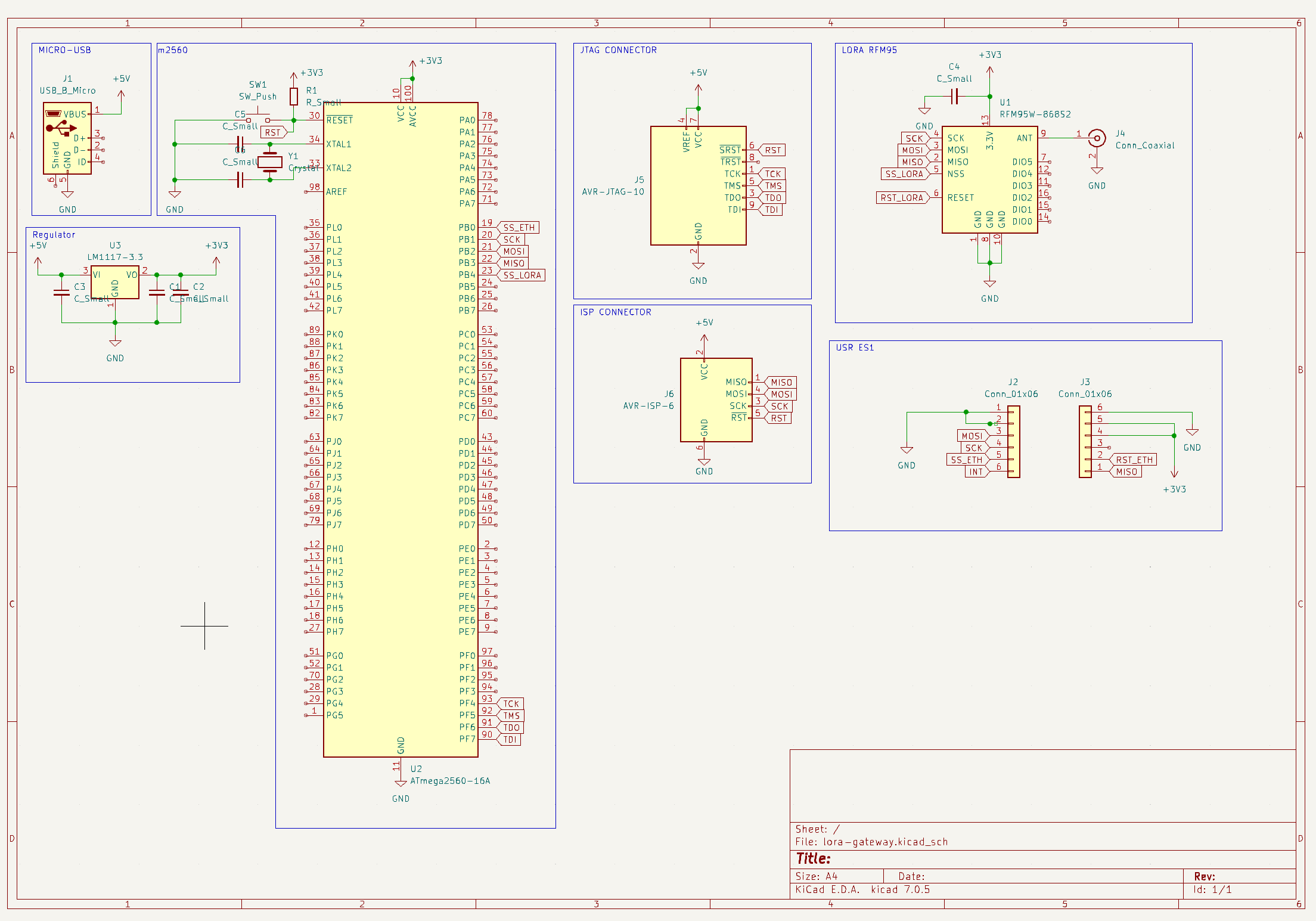Click the INT label at connector J2
This screenshot has height=921, width=1316.
977,472
